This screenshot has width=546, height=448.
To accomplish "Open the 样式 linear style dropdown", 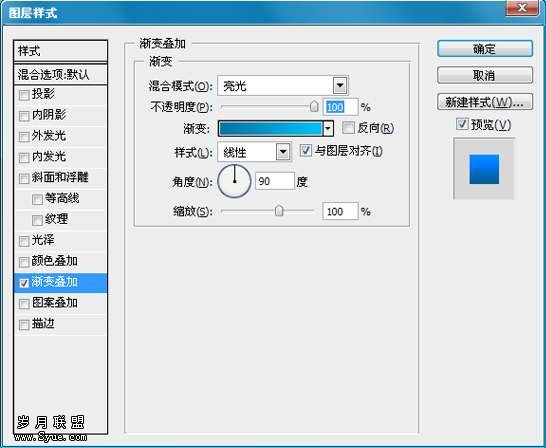I will click(x=283, y=151).
